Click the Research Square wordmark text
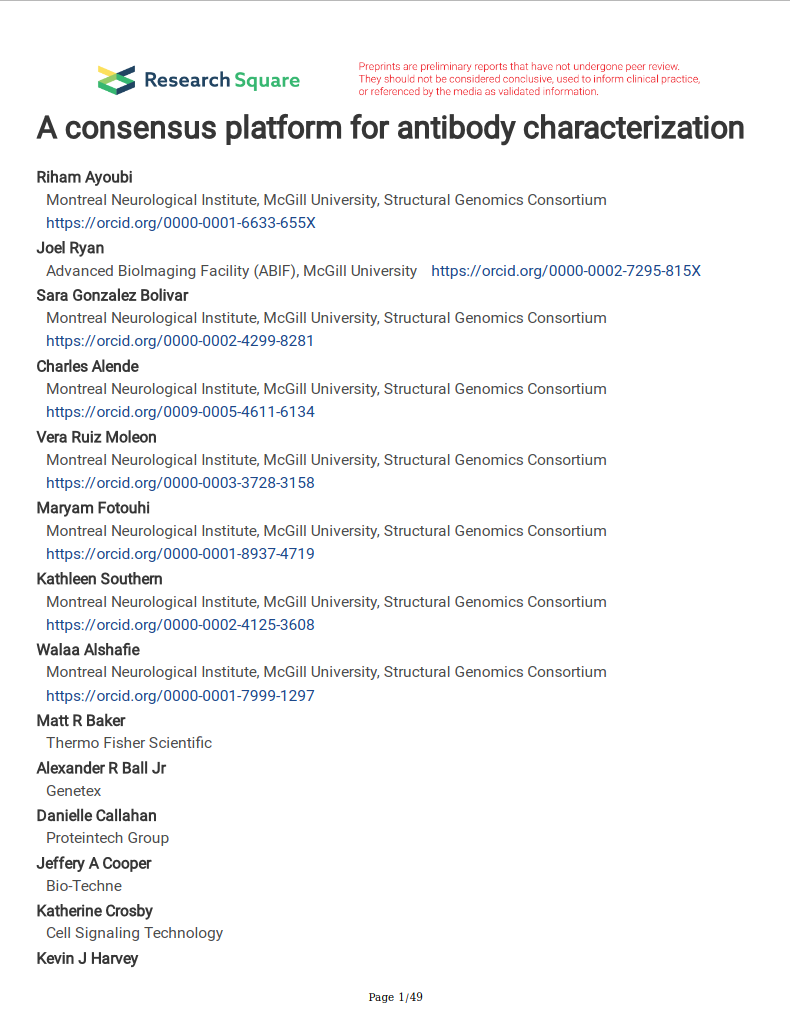 pyautogui.click(x=222, y=80)
